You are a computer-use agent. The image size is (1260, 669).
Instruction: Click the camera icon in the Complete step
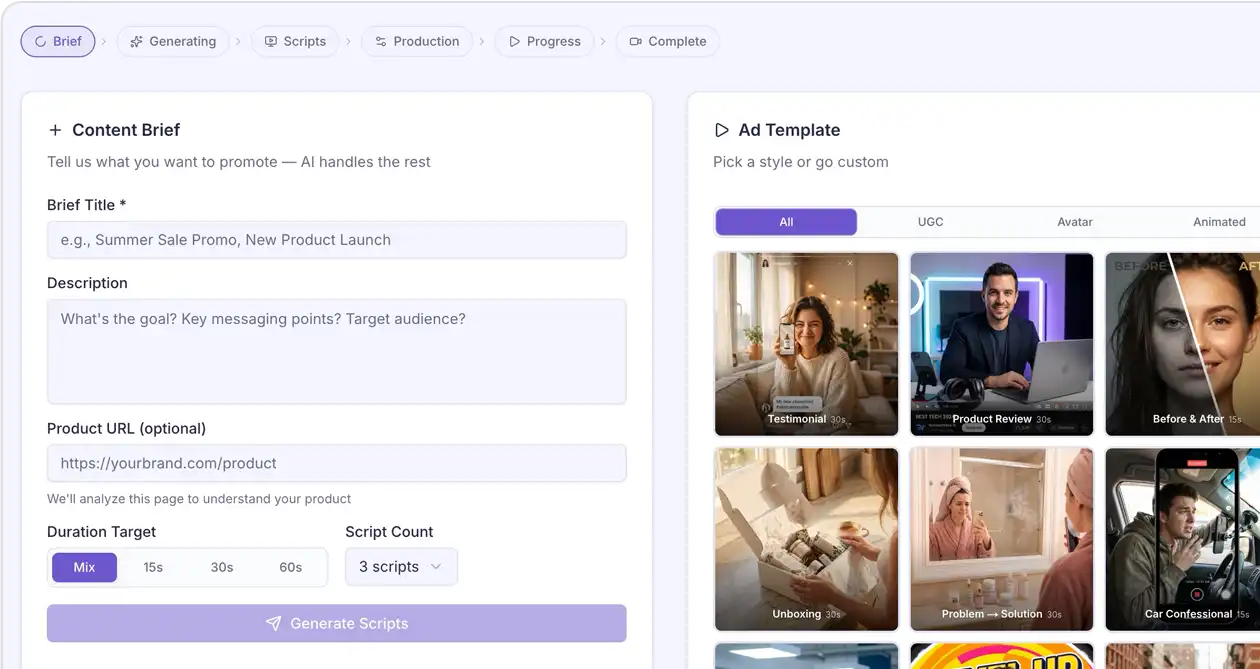coord(636,42)
